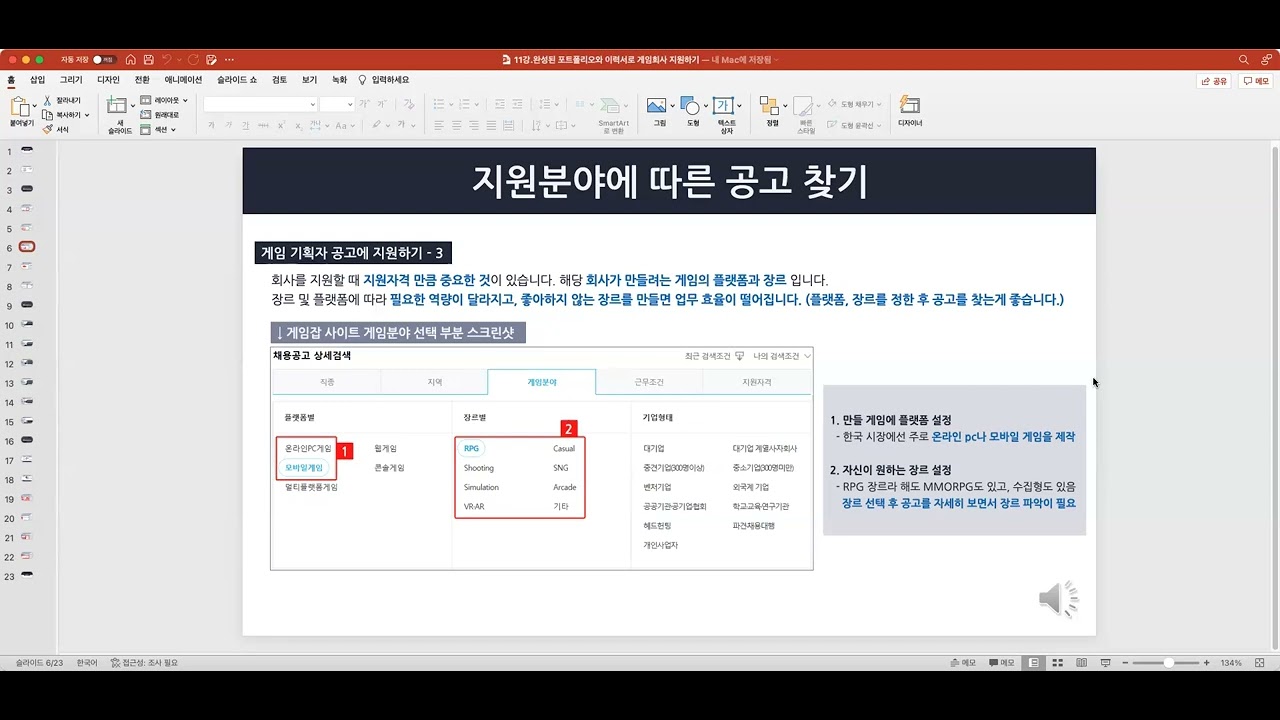
Task: Open the 섹션 section dropdown
Action: [159, 129]
